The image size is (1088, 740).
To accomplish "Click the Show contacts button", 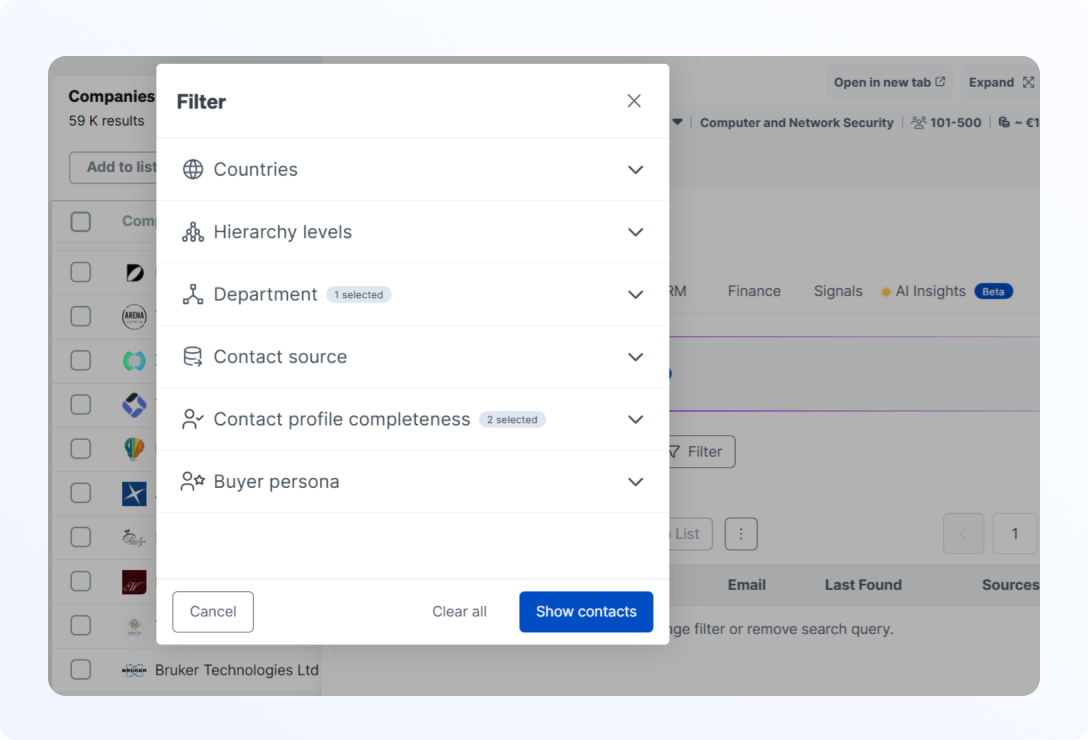I will (x=586, y=612).
